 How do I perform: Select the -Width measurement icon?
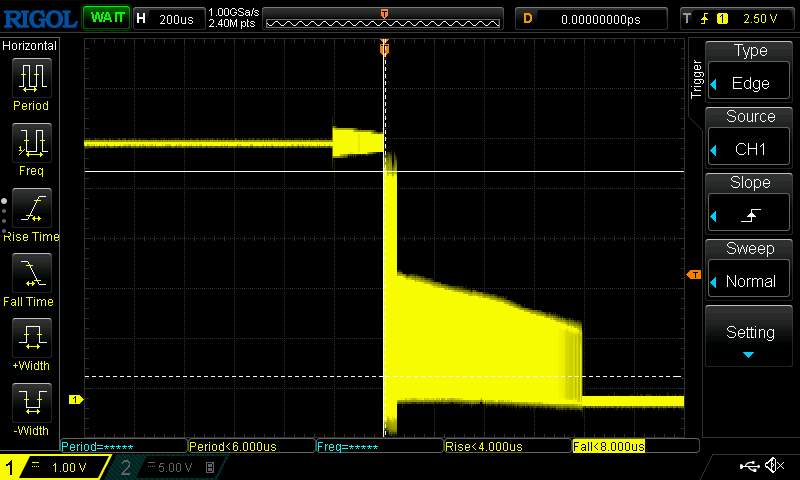[x=31, y=408]
